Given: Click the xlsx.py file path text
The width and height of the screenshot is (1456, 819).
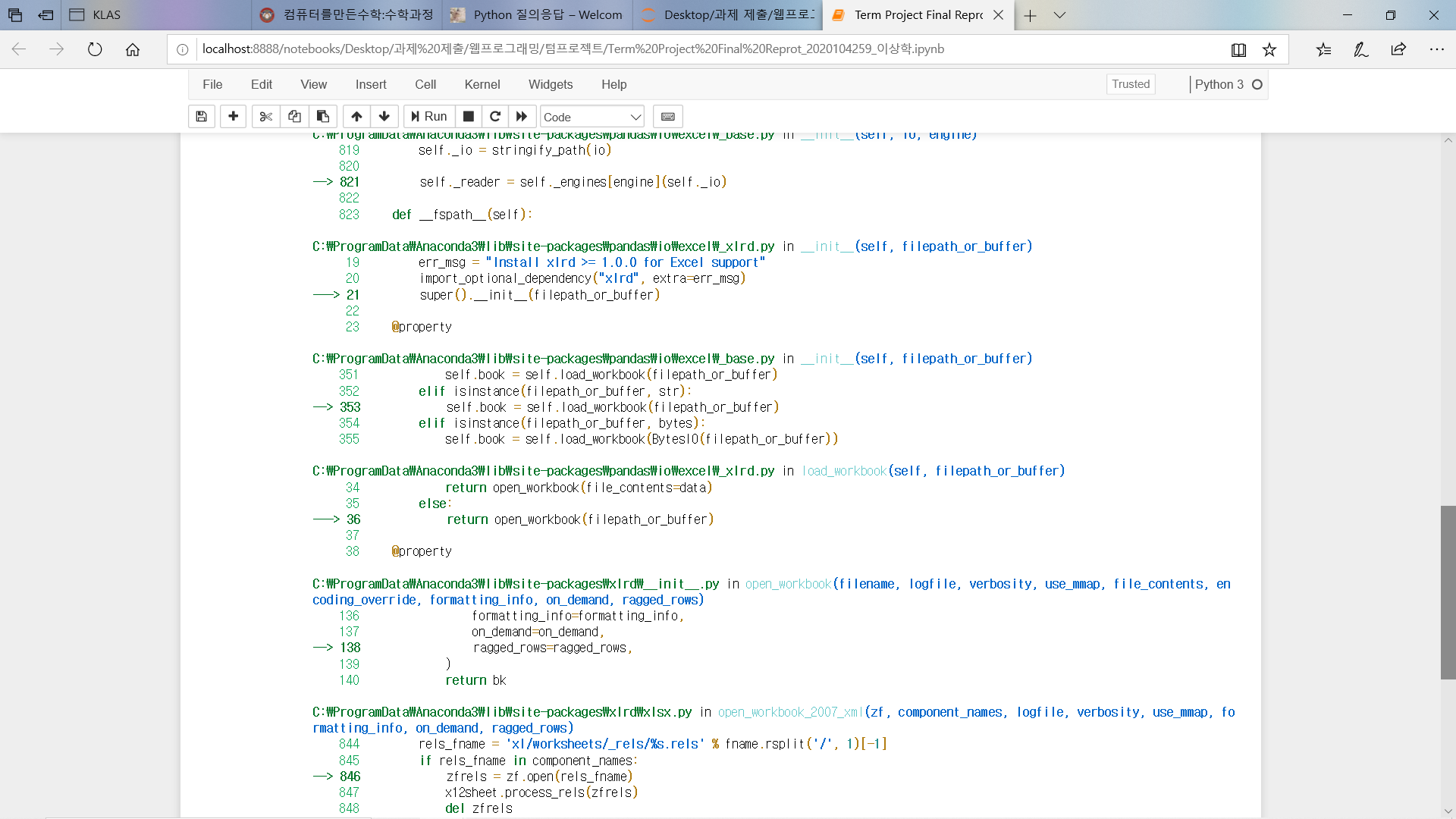Looking at the screenshot, I should pyautogui.click(x=502, y=712).
